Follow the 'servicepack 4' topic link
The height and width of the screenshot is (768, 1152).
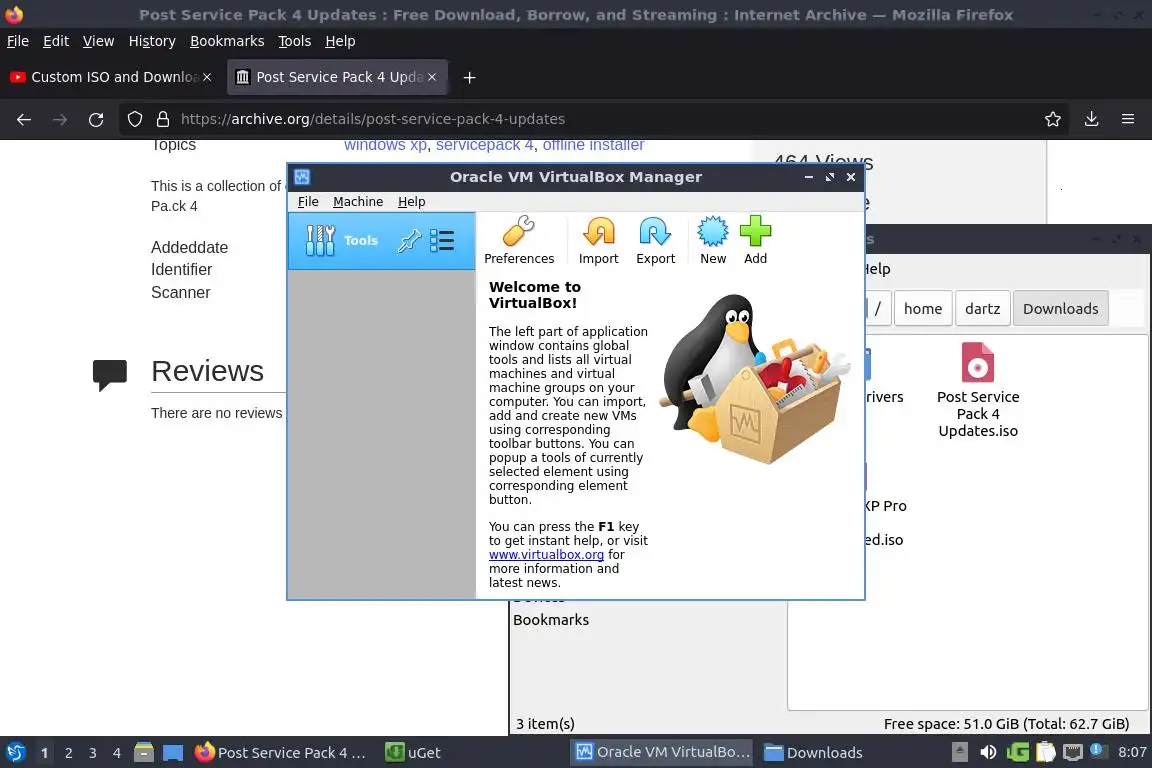[x=484, y=145]
